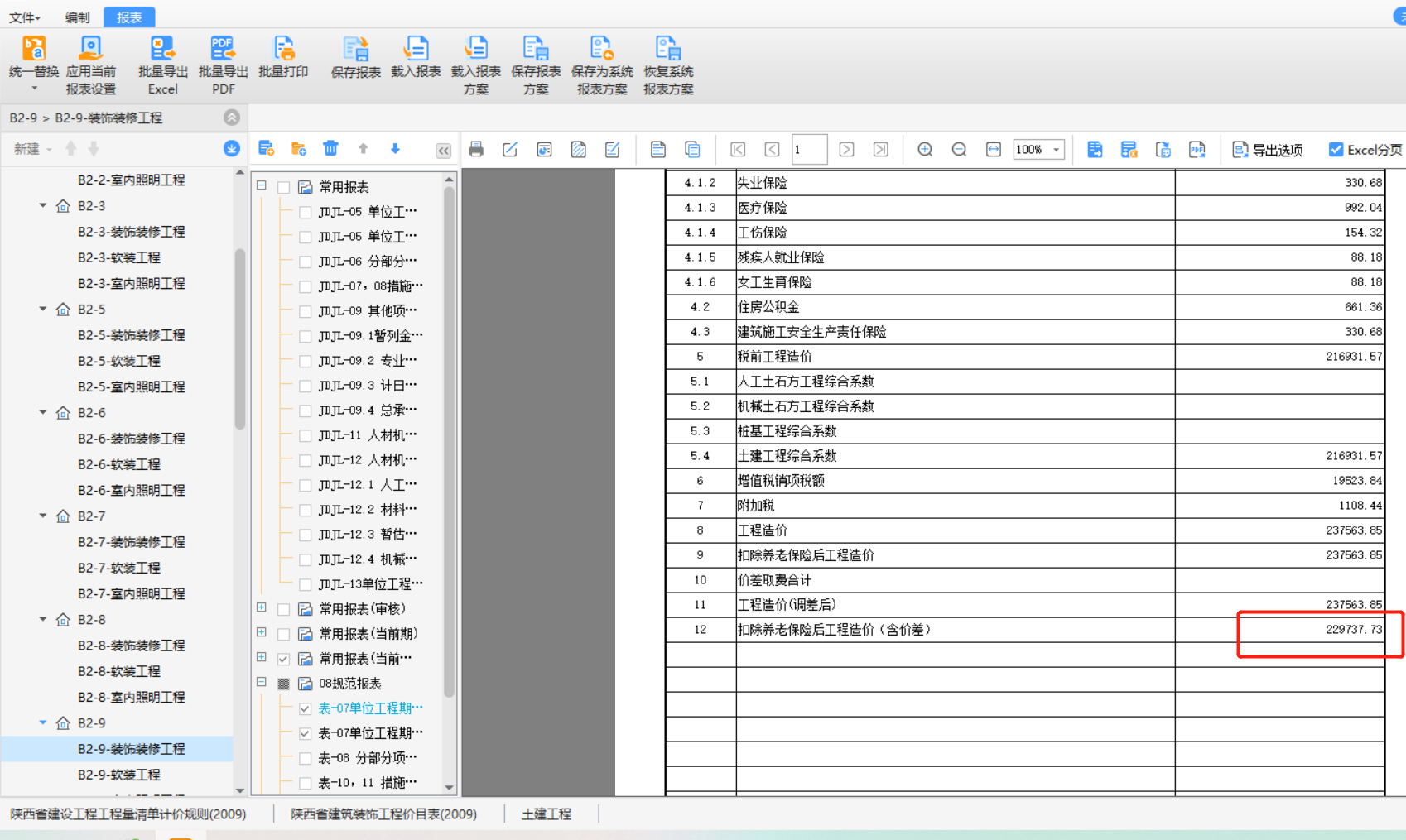The width and height of the screenshot is (1406, 840).
Task: Select B2-3-软装工程 in project tree
Action: [118, 257]
